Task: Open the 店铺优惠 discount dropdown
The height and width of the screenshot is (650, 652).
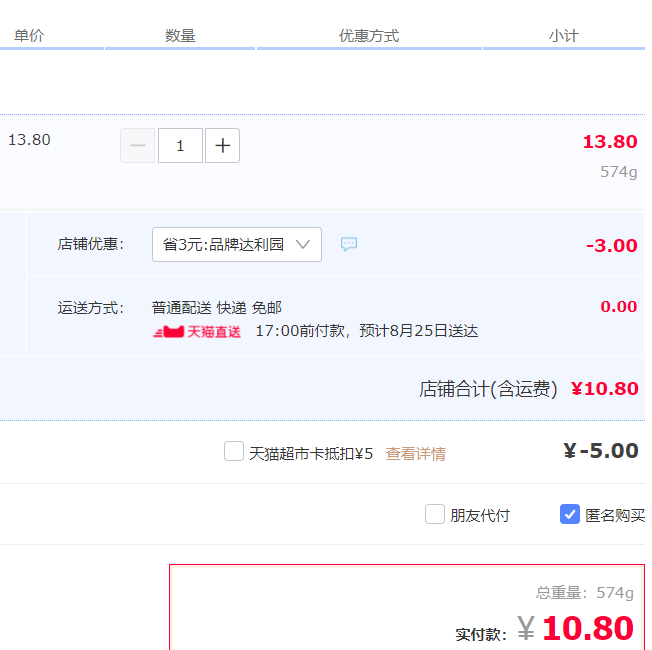Action: [236, 245]
